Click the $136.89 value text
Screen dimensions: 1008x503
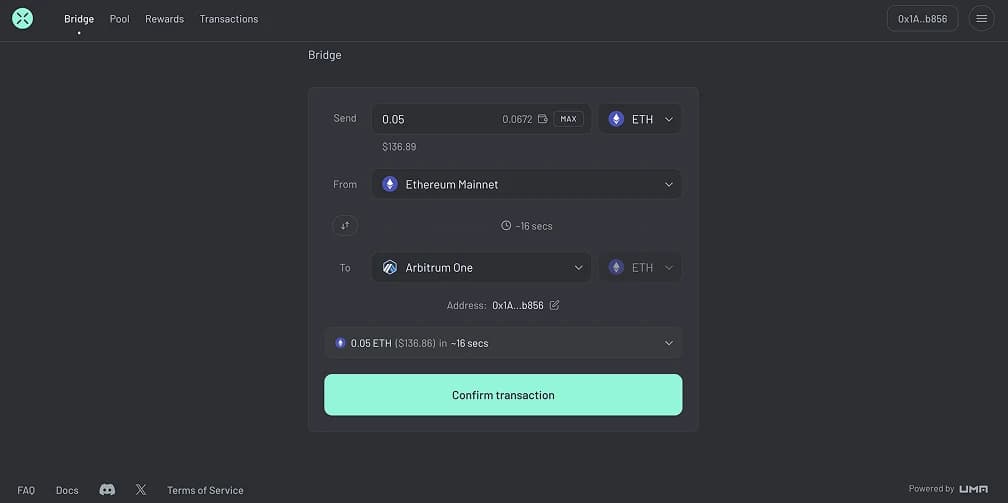click(399, 147)
